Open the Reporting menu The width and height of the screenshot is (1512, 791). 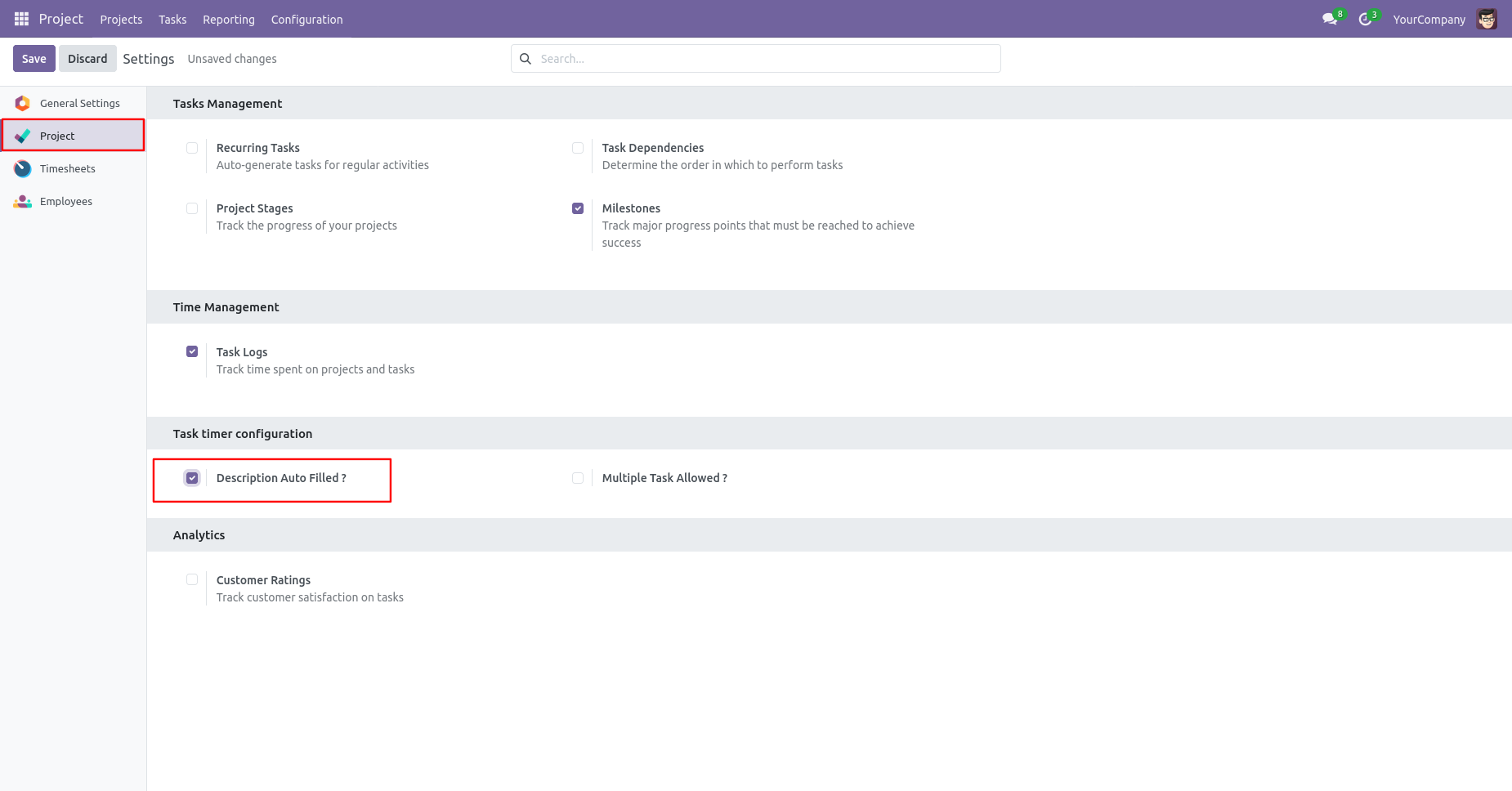coord(229,20)
